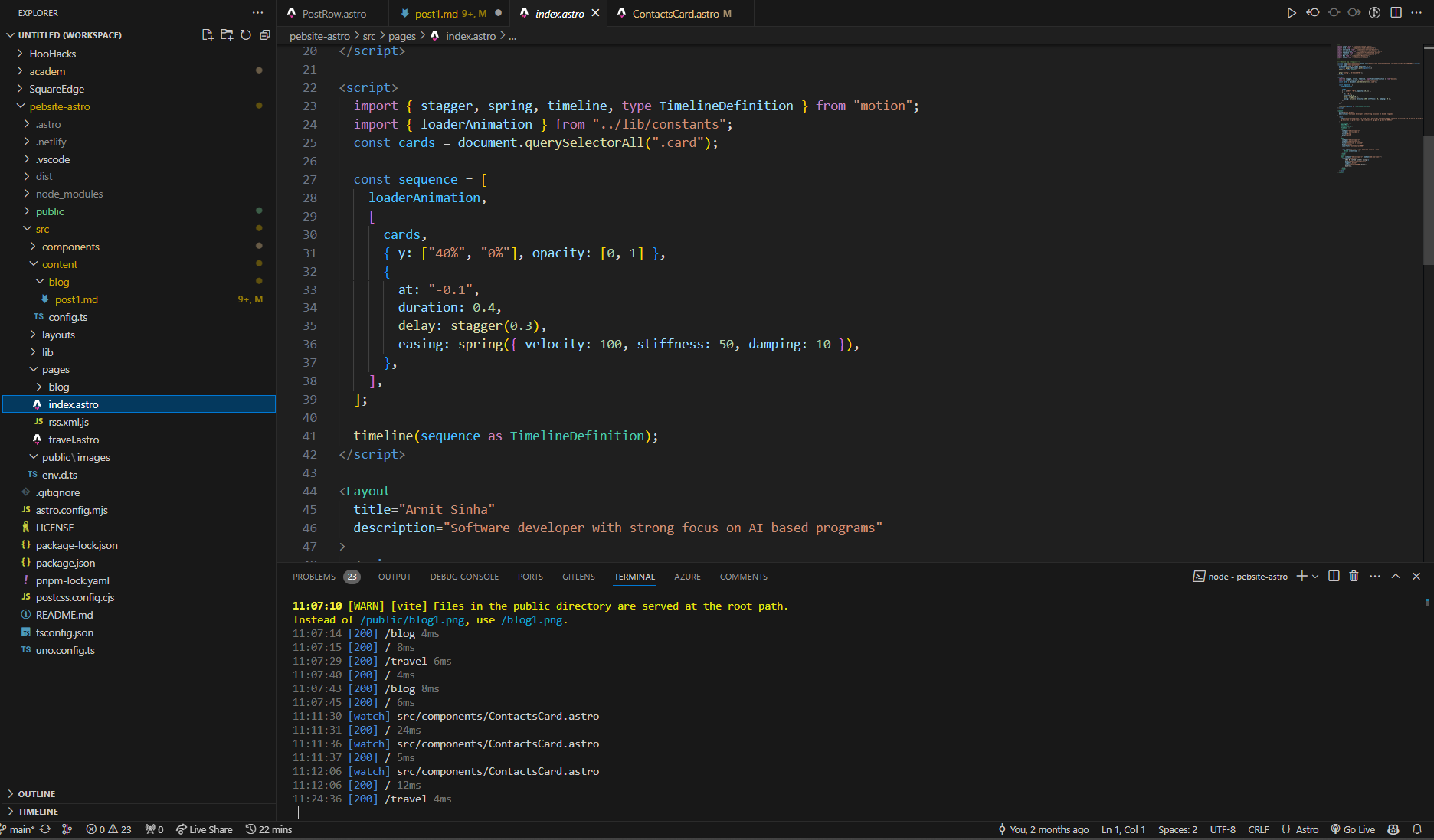Switch to the post1.md tab
This screenshot has width=1434, height=840.
tap(450, 13)
